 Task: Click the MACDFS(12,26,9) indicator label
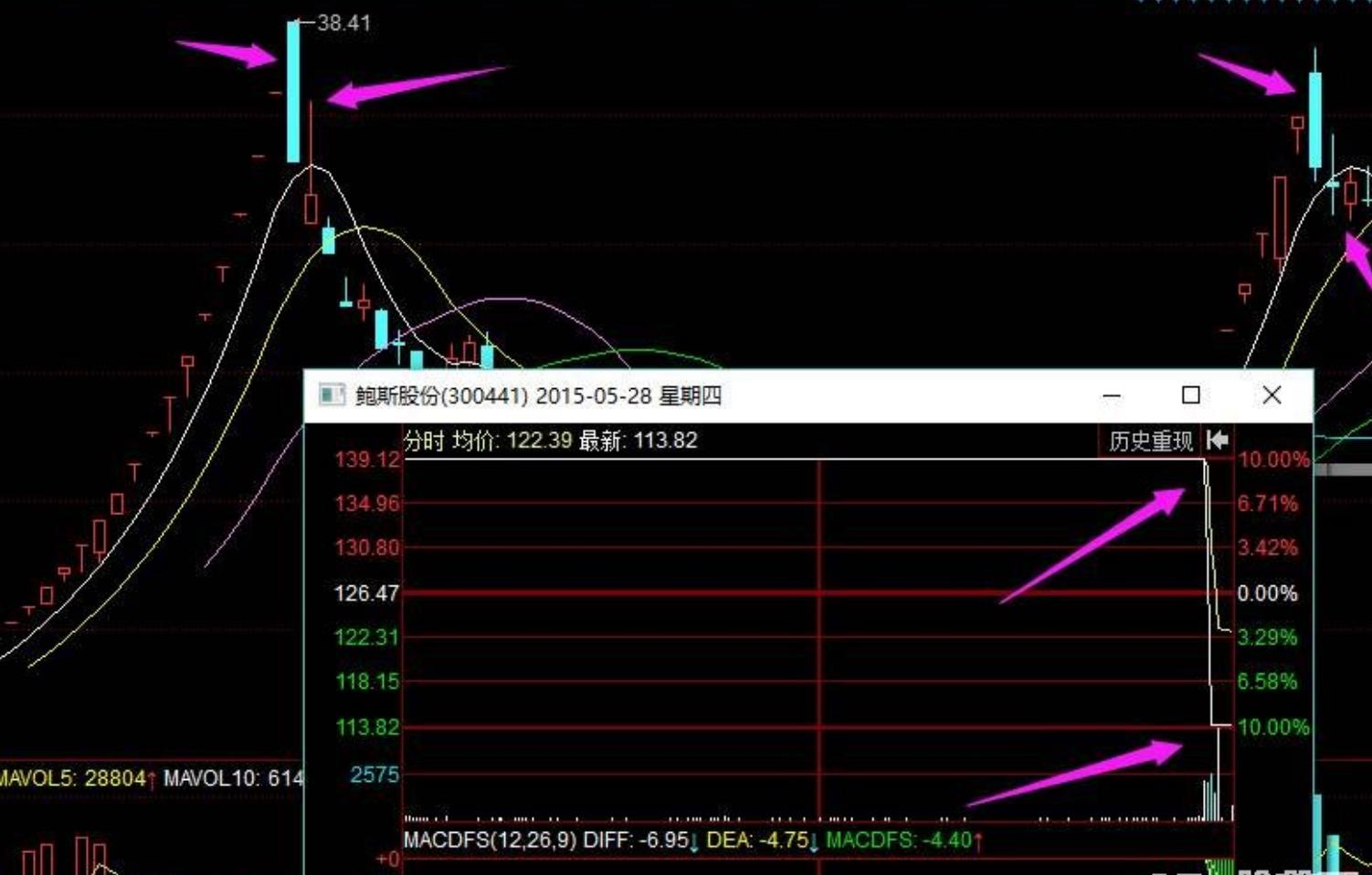pyautogui.click(x=490, y=839)
